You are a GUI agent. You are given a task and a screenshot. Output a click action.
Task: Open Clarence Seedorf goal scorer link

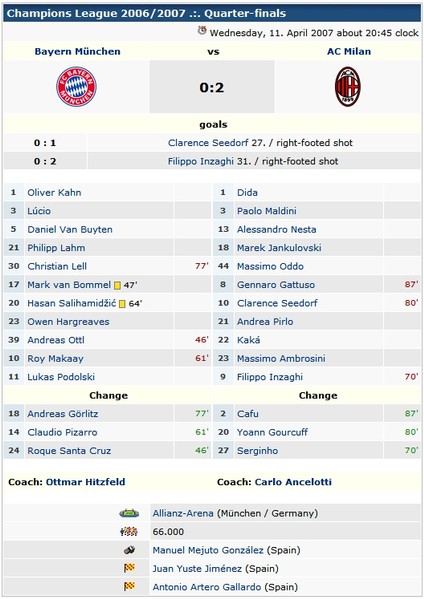[x=208, y=143]
